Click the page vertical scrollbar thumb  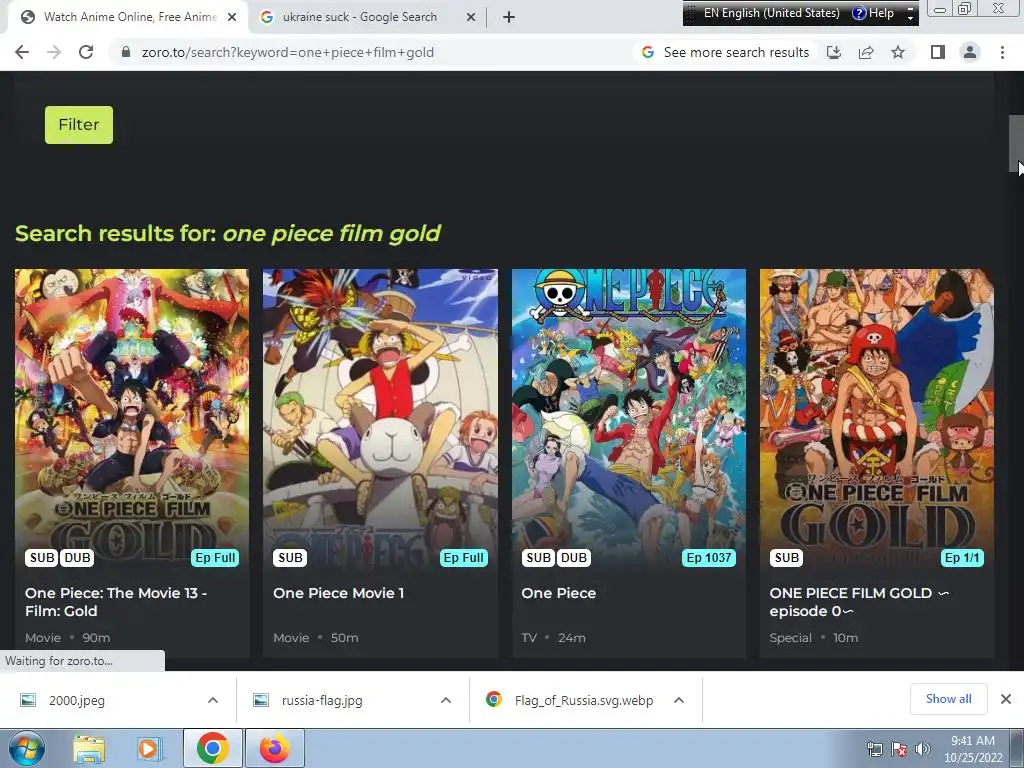click(x=1016, y=144)
